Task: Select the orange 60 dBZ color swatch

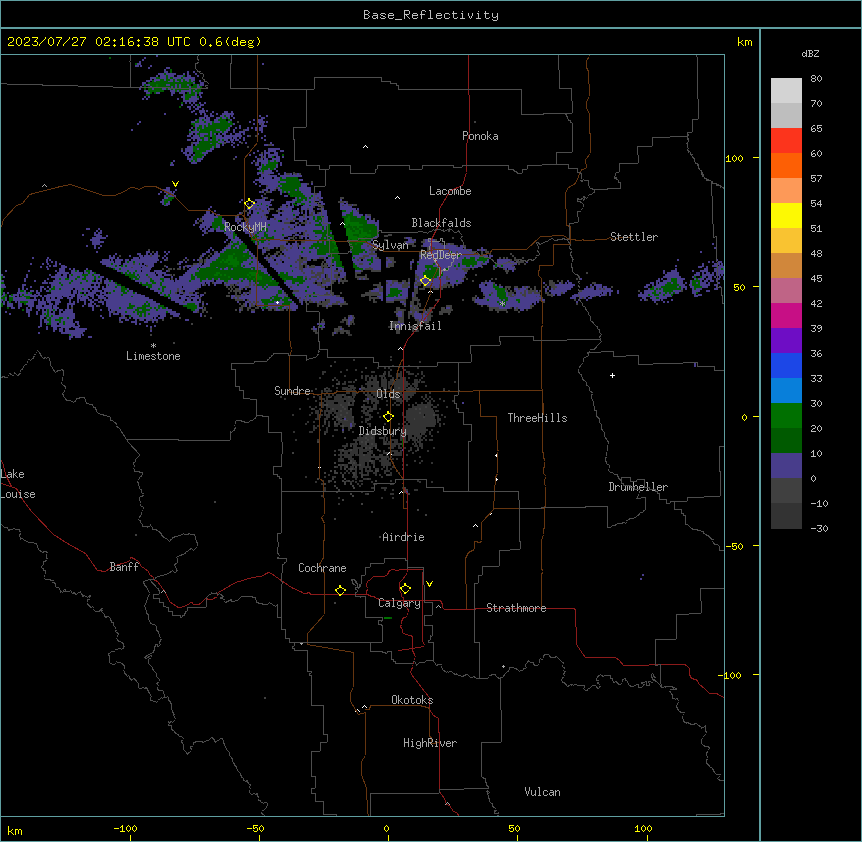Action: coord(786,165)
